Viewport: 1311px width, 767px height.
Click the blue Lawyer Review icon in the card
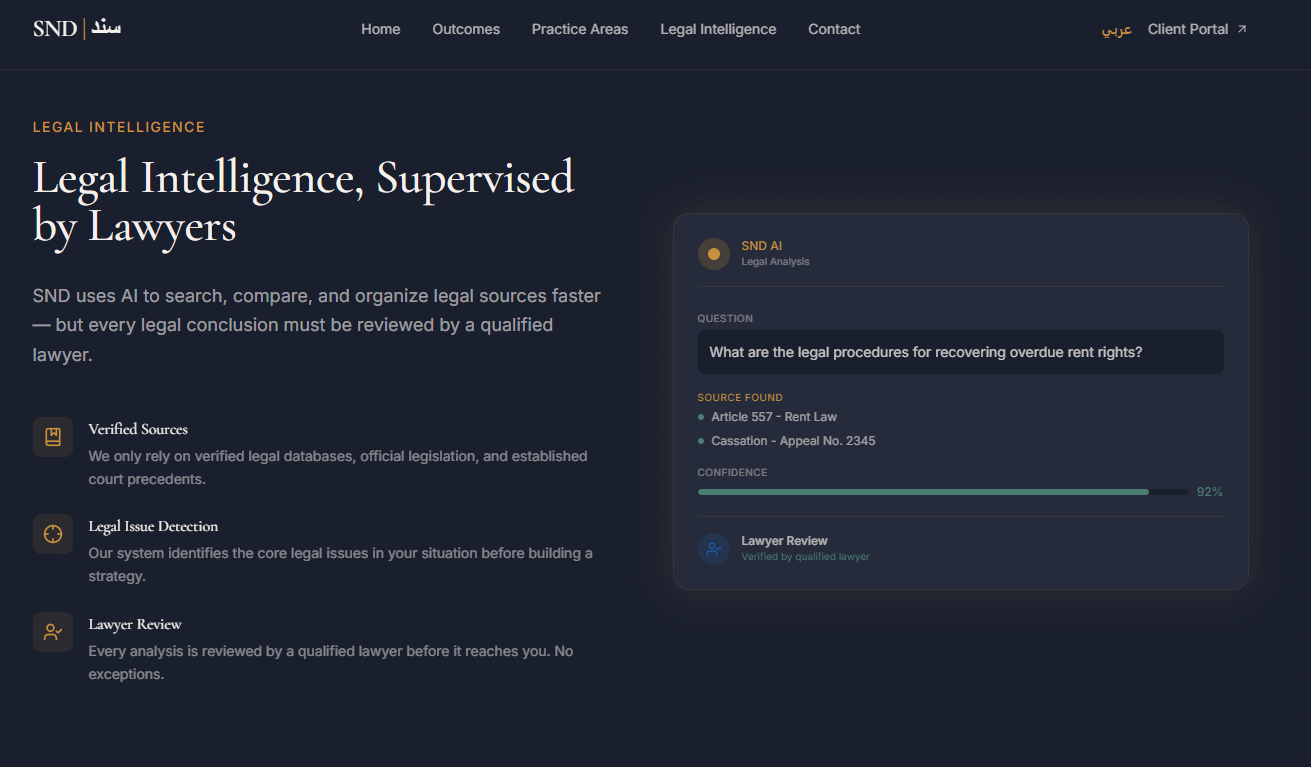[x=714, y=548]
